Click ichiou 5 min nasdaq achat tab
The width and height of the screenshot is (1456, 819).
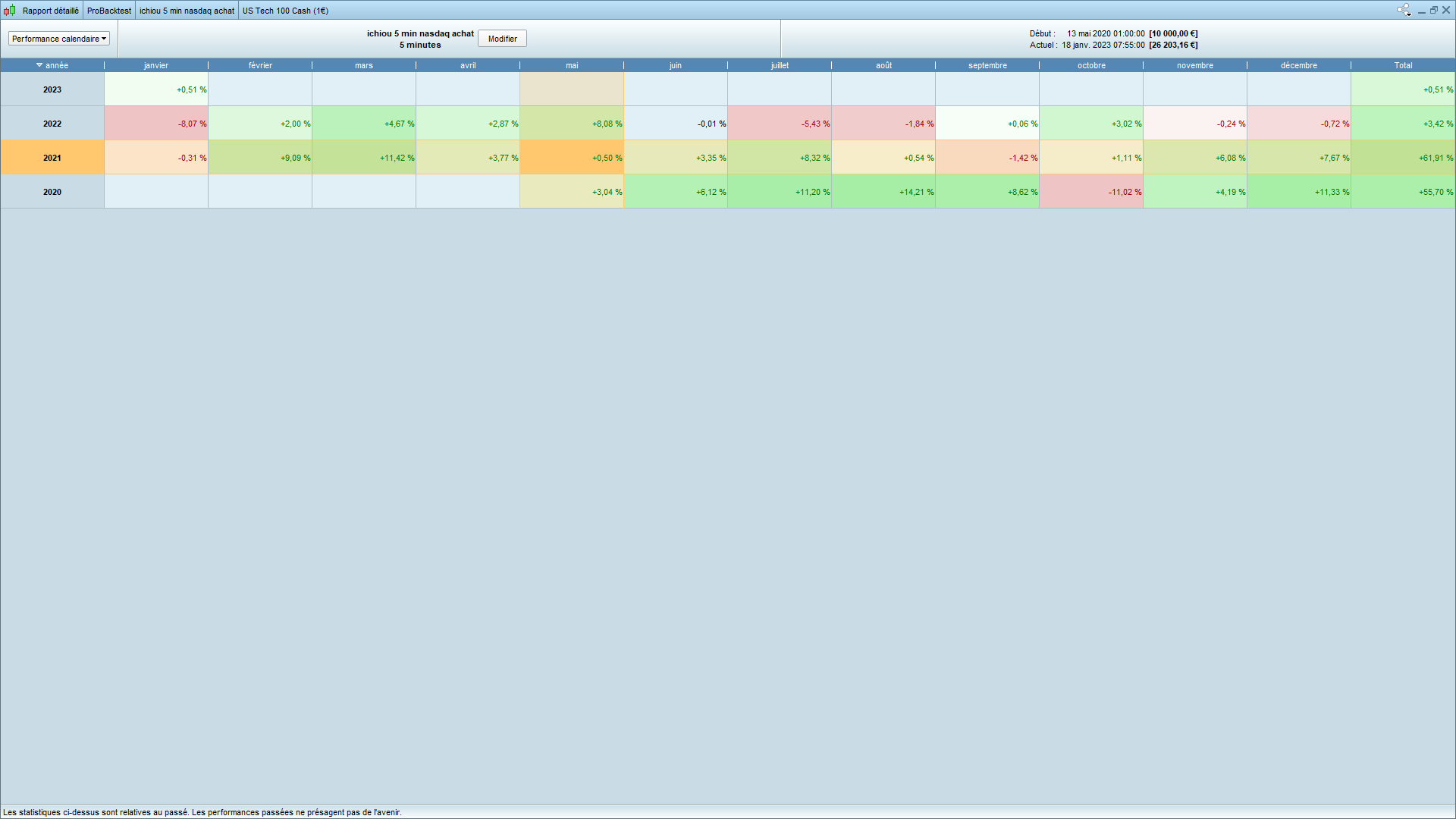187,11
